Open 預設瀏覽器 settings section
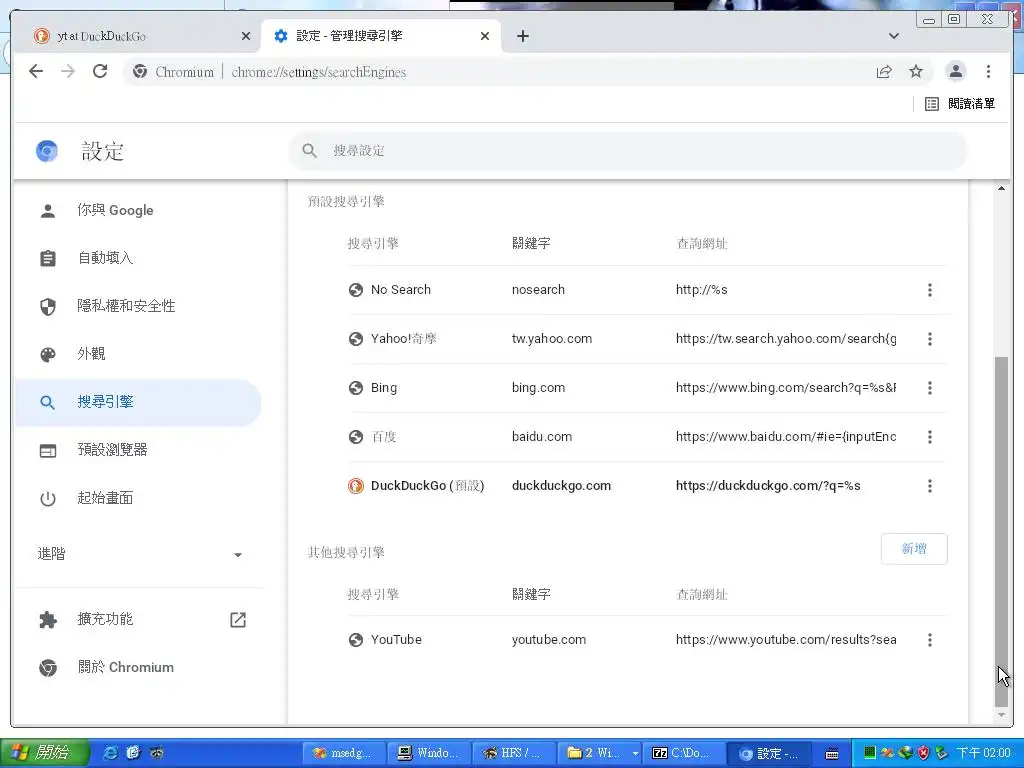1024x768 pixels. pyautogui.click(x=138, y=450)
